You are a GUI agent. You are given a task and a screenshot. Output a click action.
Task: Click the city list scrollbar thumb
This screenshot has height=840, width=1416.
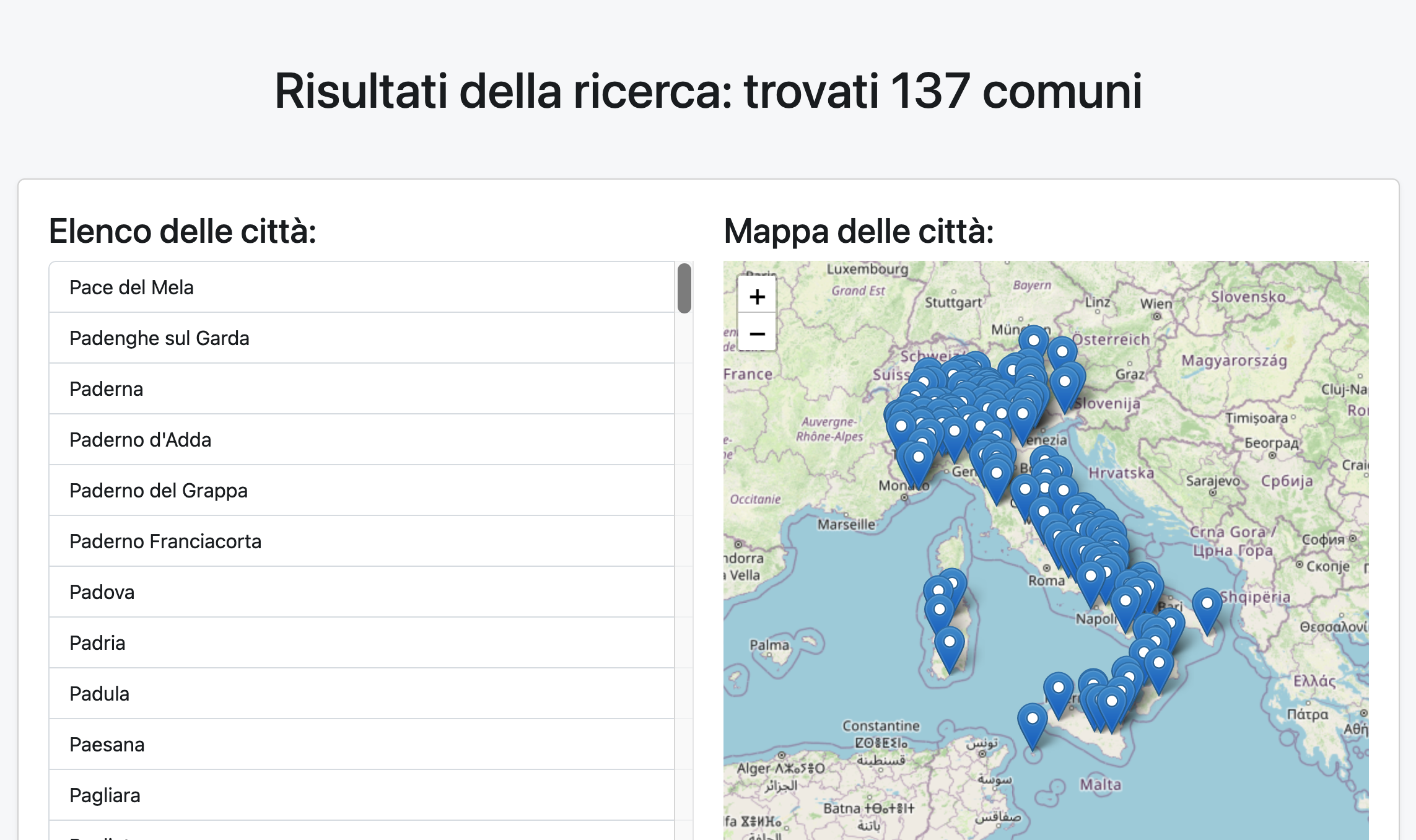pyautogui.click(x=684, y=289)
